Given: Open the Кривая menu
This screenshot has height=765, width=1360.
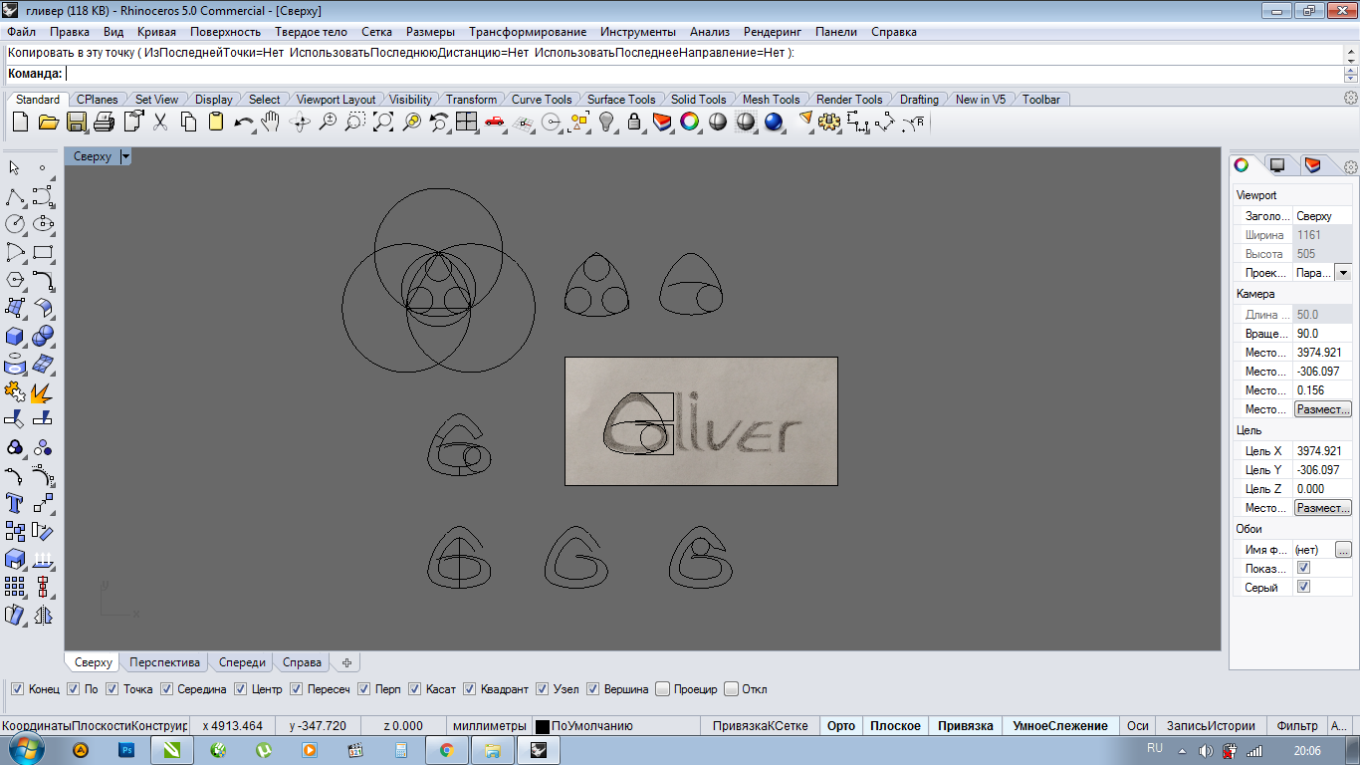Looking at the screenshot, I should tap(155, 32).
